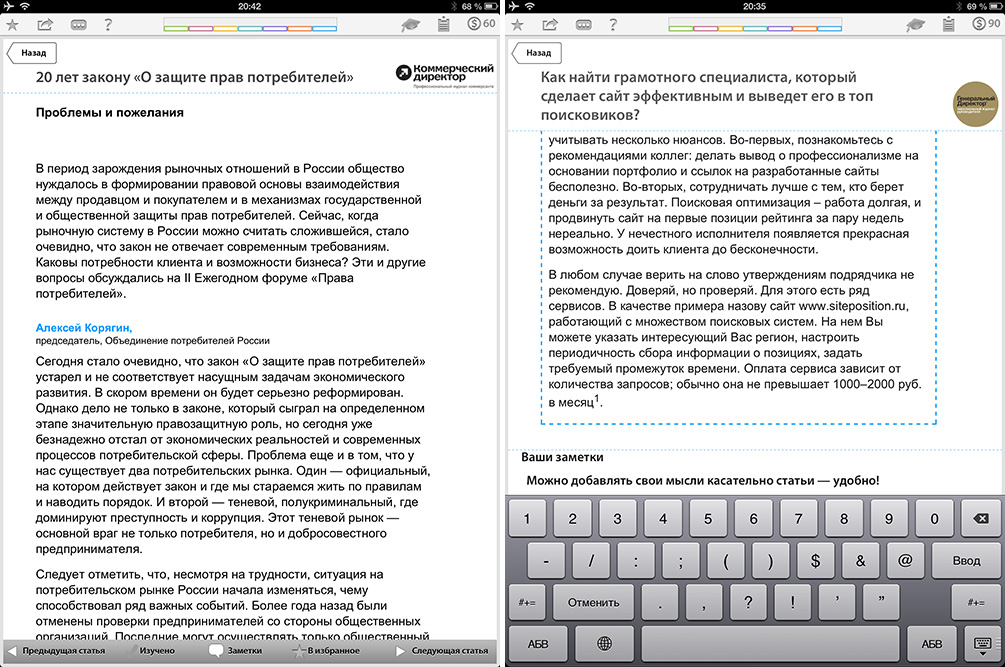
Task: Switch to letters with АБВ key beside globe
Action: (538, 644)
